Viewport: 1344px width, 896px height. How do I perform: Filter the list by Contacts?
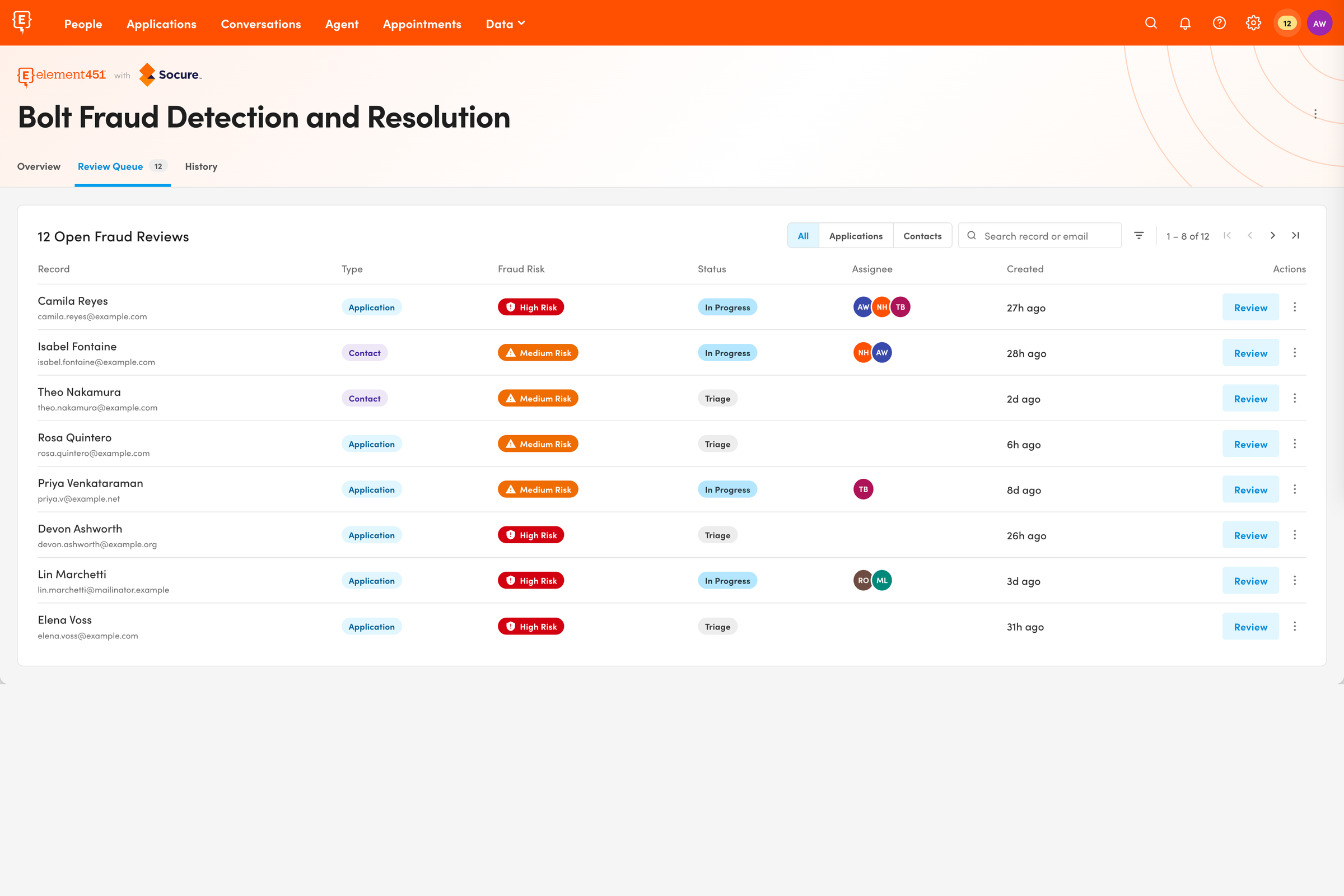[x=922, y=236]
